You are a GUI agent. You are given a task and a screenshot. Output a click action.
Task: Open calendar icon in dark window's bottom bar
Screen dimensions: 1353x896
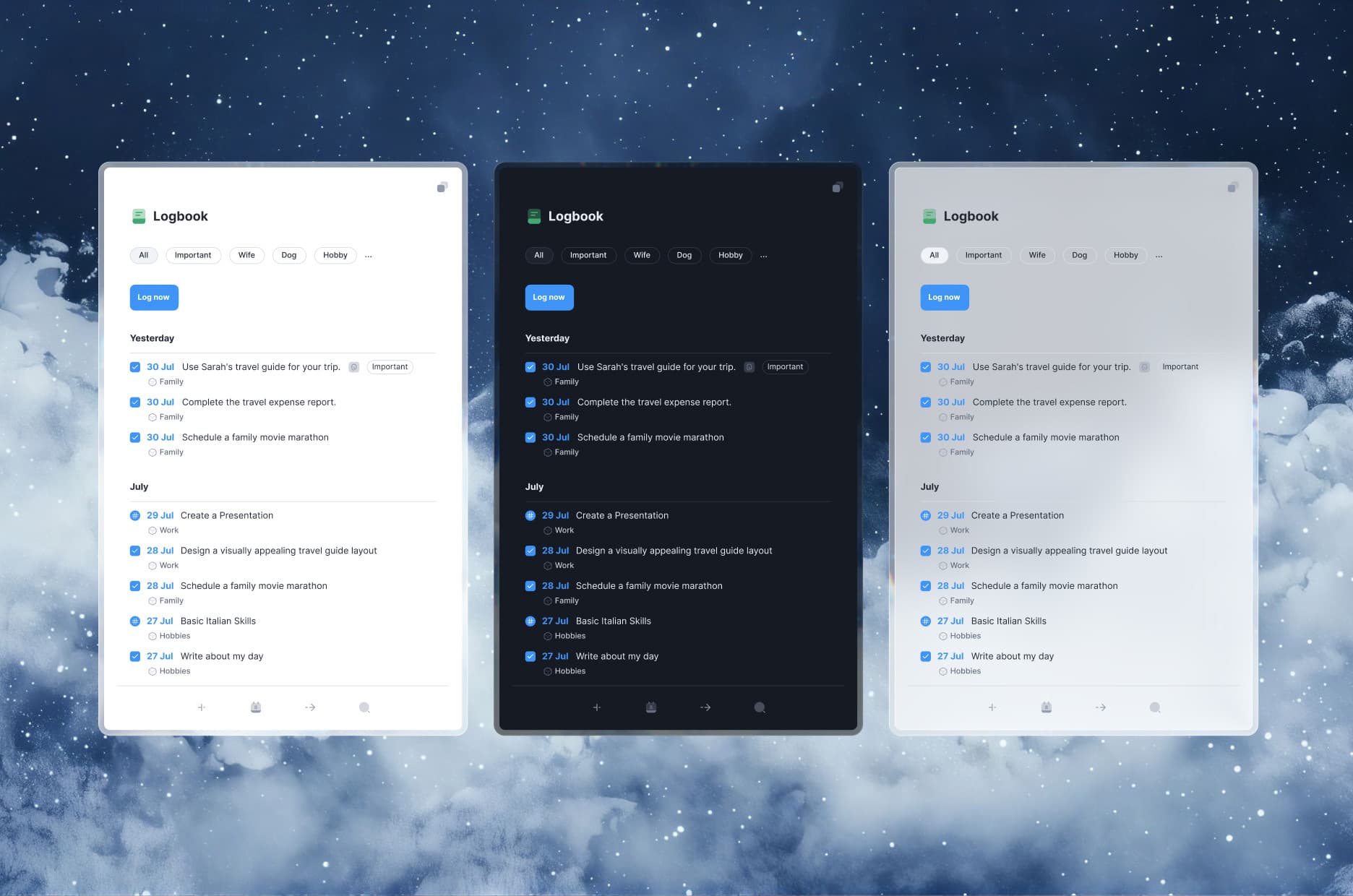651,707
